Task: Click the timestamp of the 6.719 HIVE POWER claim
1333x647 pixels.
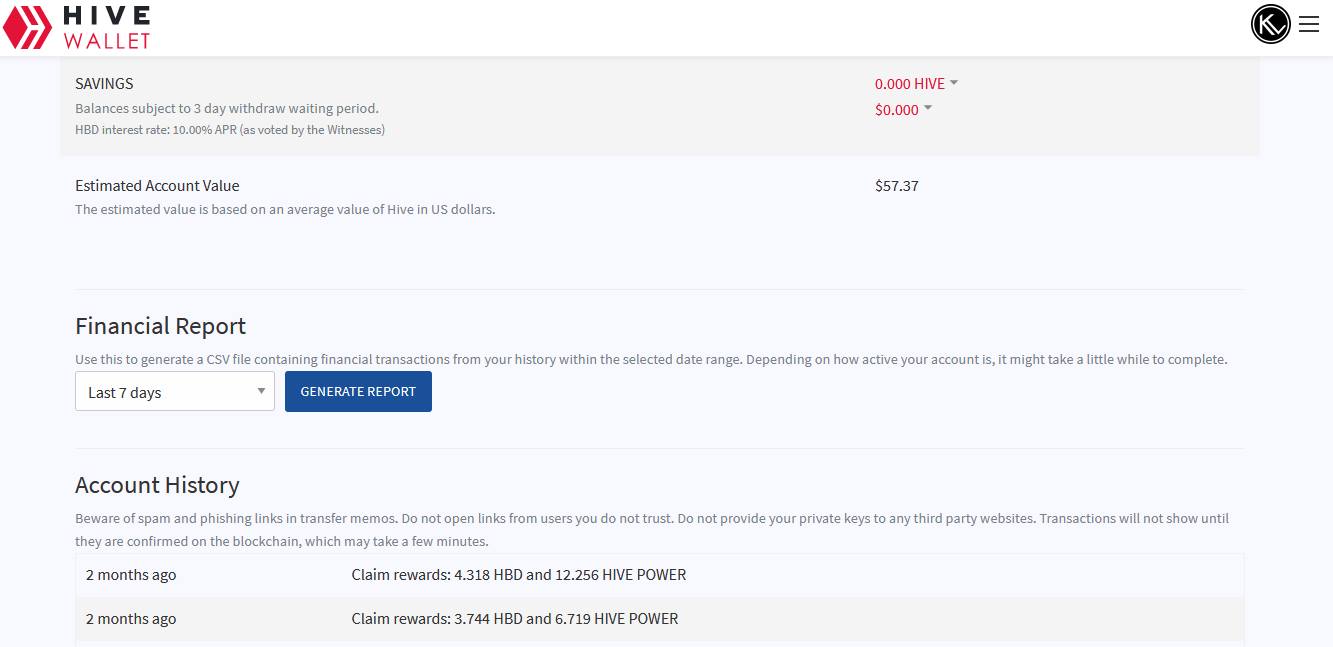Action: coord(131,619)
